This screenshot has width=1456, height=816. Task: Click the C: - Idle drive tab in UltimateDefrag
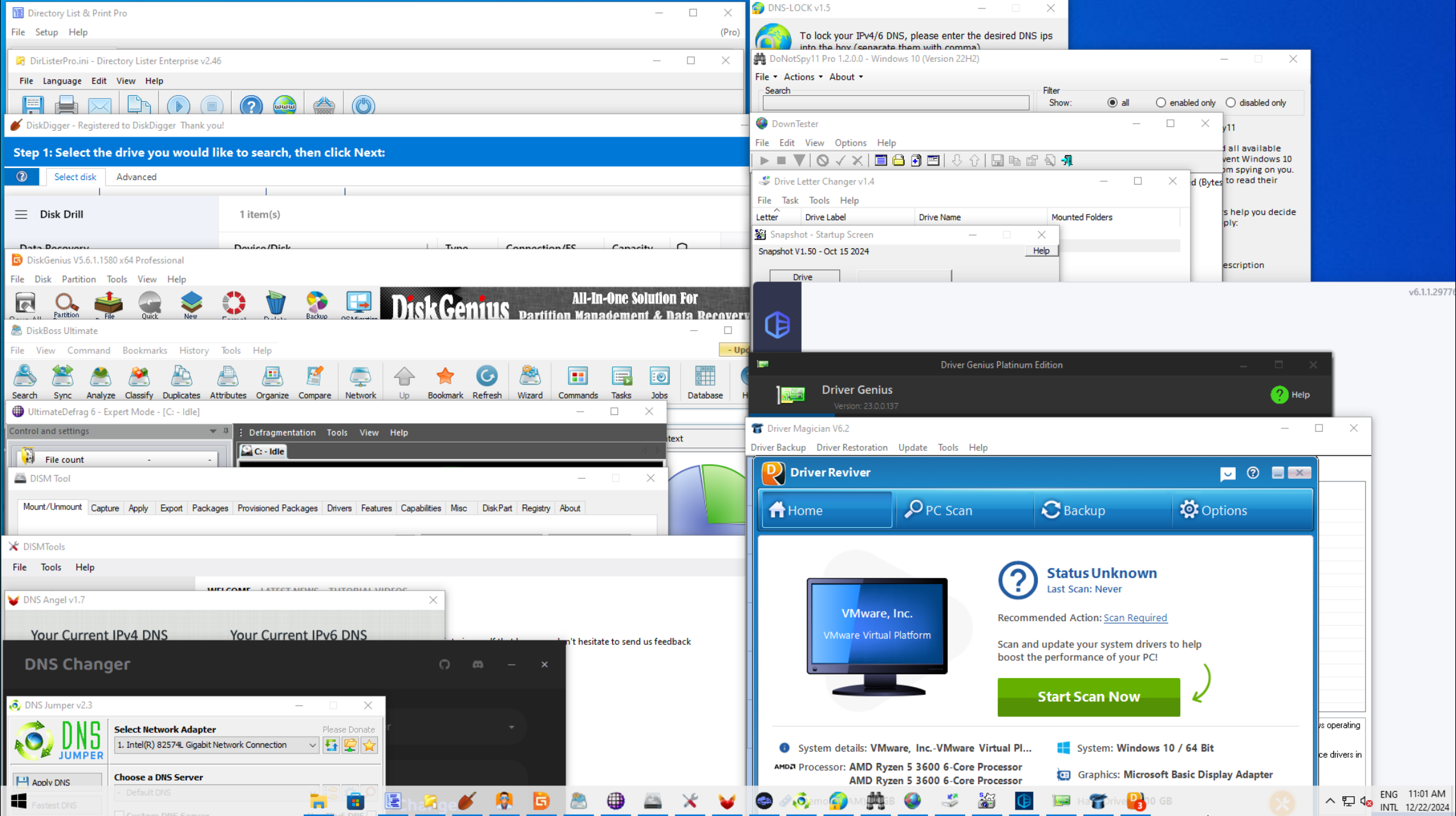[x=263, y=451]
